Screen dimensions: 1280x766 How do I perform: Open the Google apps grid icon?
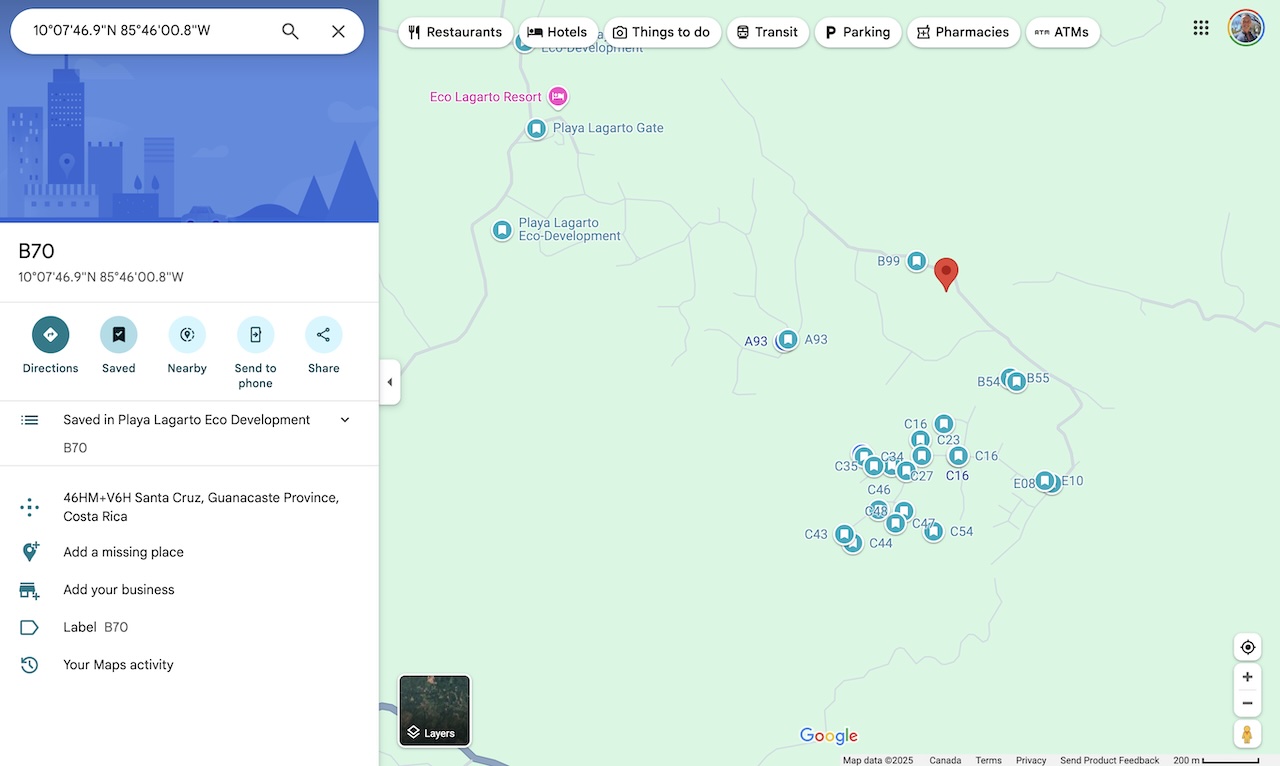pyautogui.click(x=1201, y=28)
